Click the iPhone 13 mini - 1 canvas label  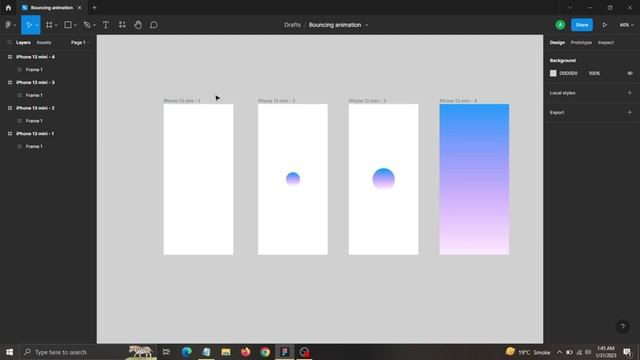(x=182, y=101)
